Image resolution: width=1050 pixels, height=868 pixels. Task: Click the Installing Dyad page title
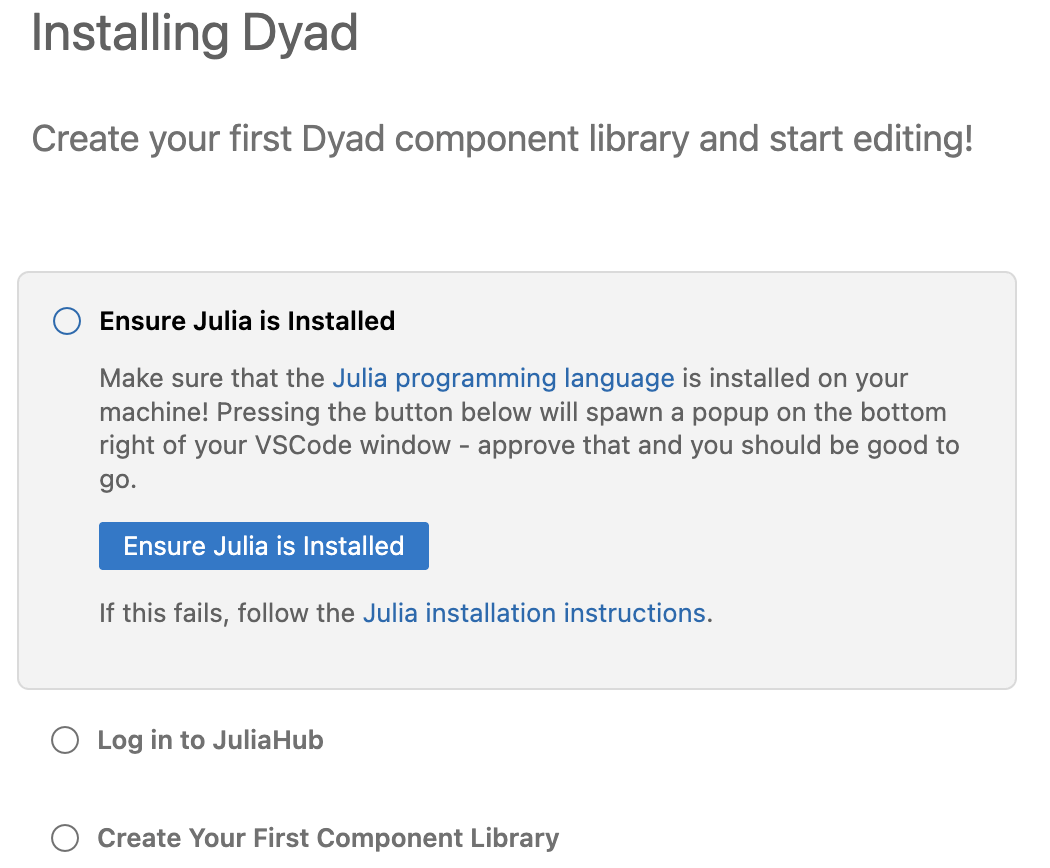click(195, 34)
